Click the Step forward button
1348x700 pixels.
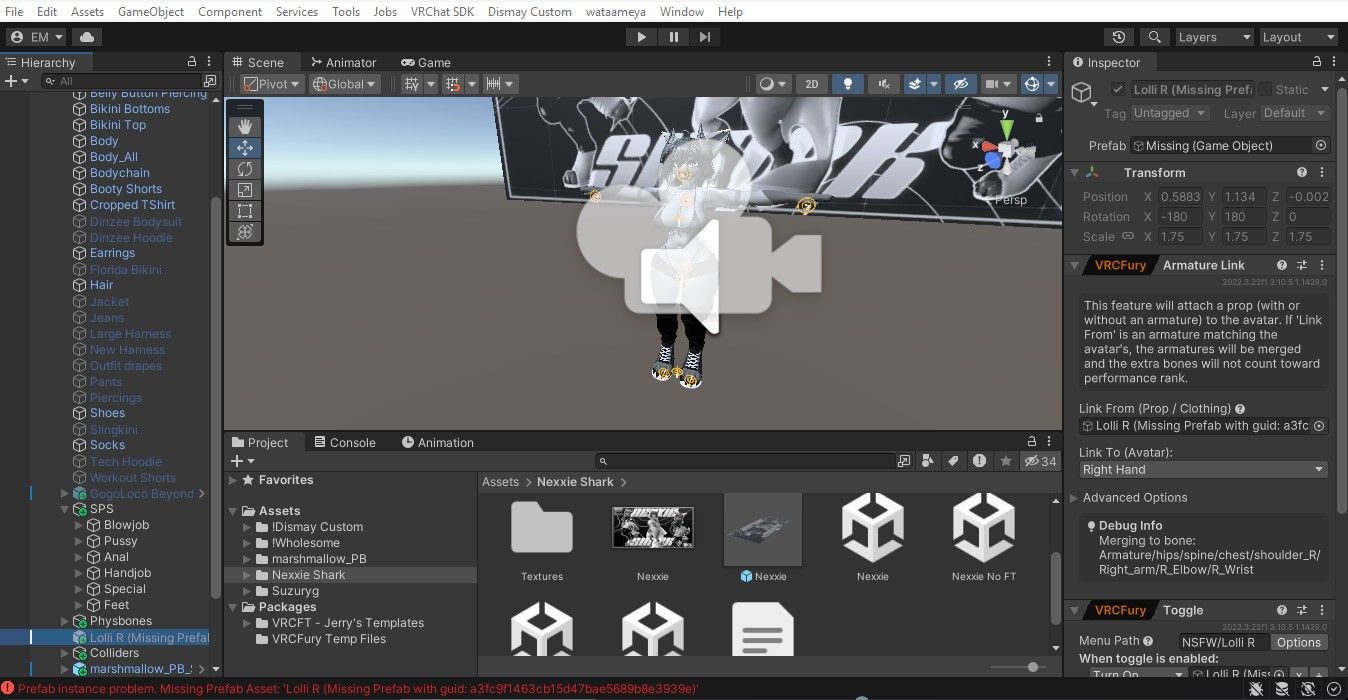point(705,37)
